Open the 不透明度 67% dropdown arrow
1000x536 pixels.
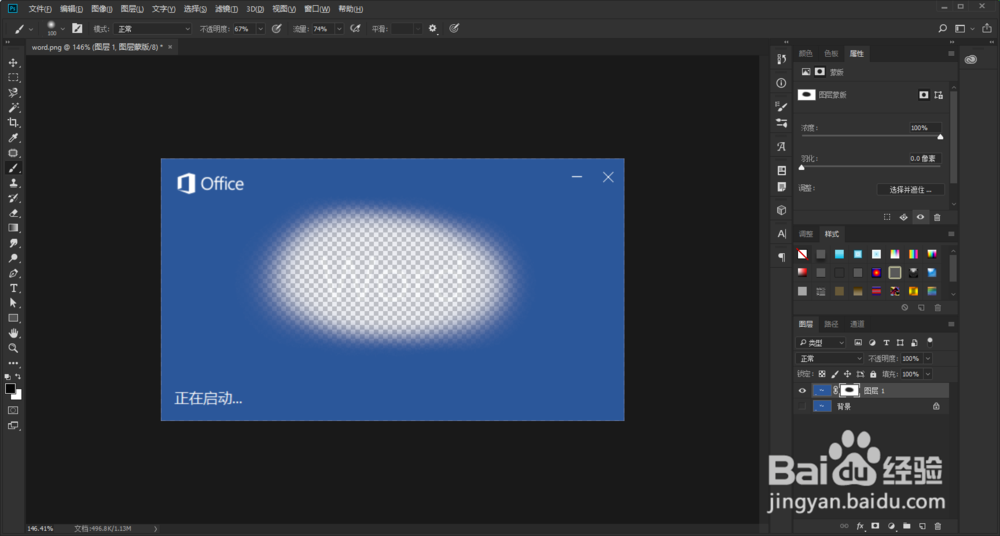coord(260,29)
